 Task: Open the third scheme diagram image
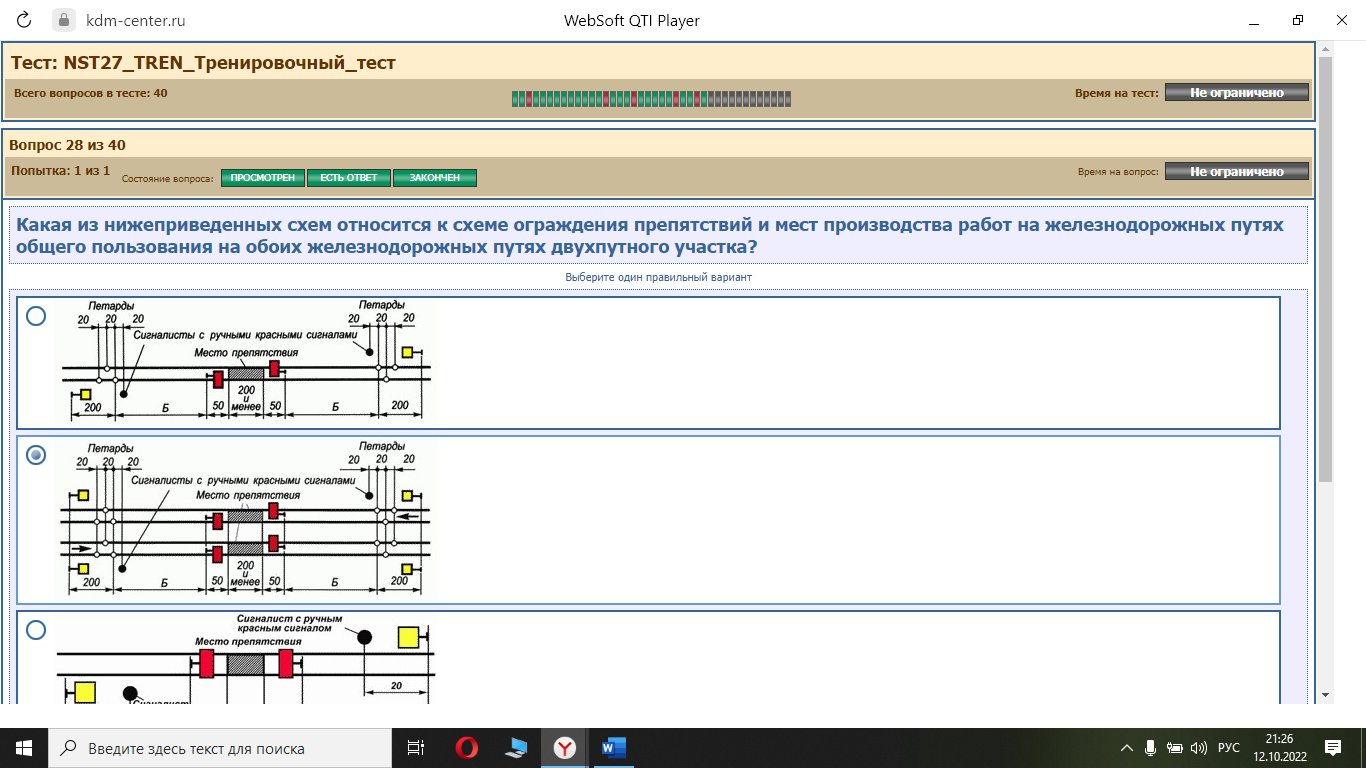(x=245, y=658)
